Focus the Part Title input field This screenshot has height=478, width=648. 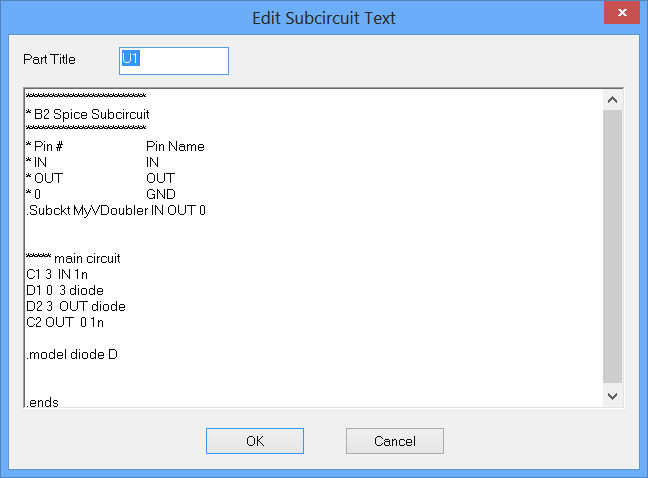[x=174, y=60]
